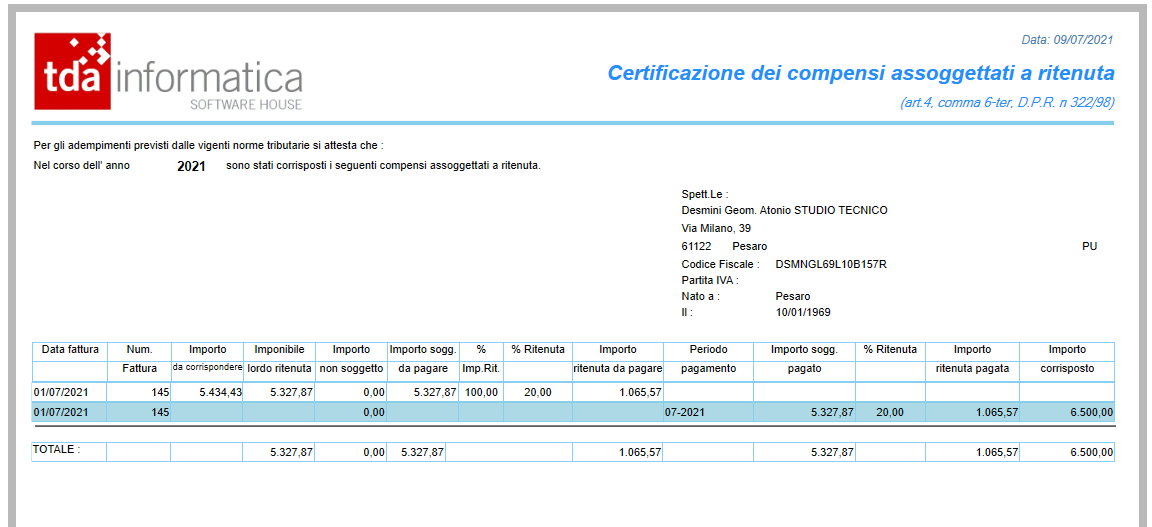Click 0,00 in the white first row

tap(374, 393)
